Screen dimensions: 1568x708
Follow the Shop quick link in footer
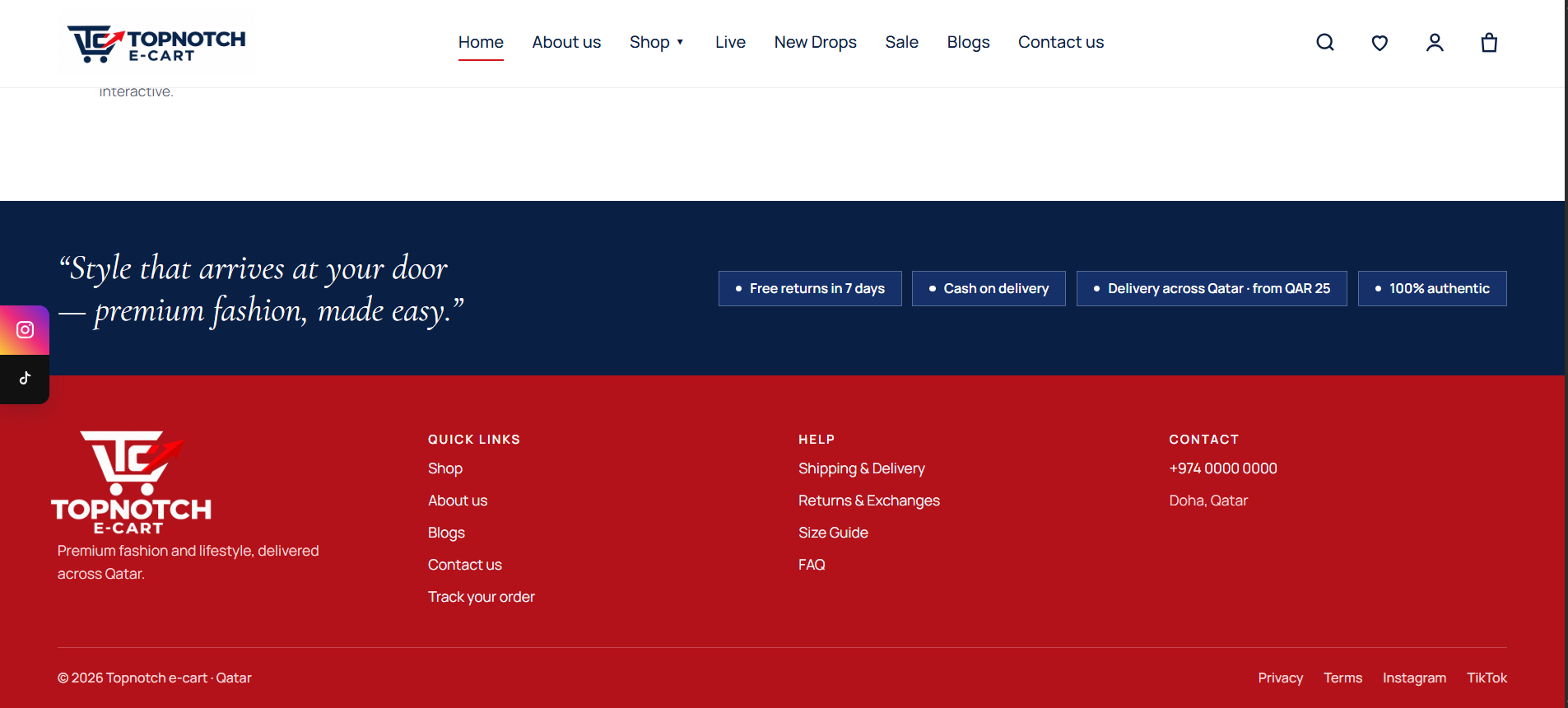point(445,468)
